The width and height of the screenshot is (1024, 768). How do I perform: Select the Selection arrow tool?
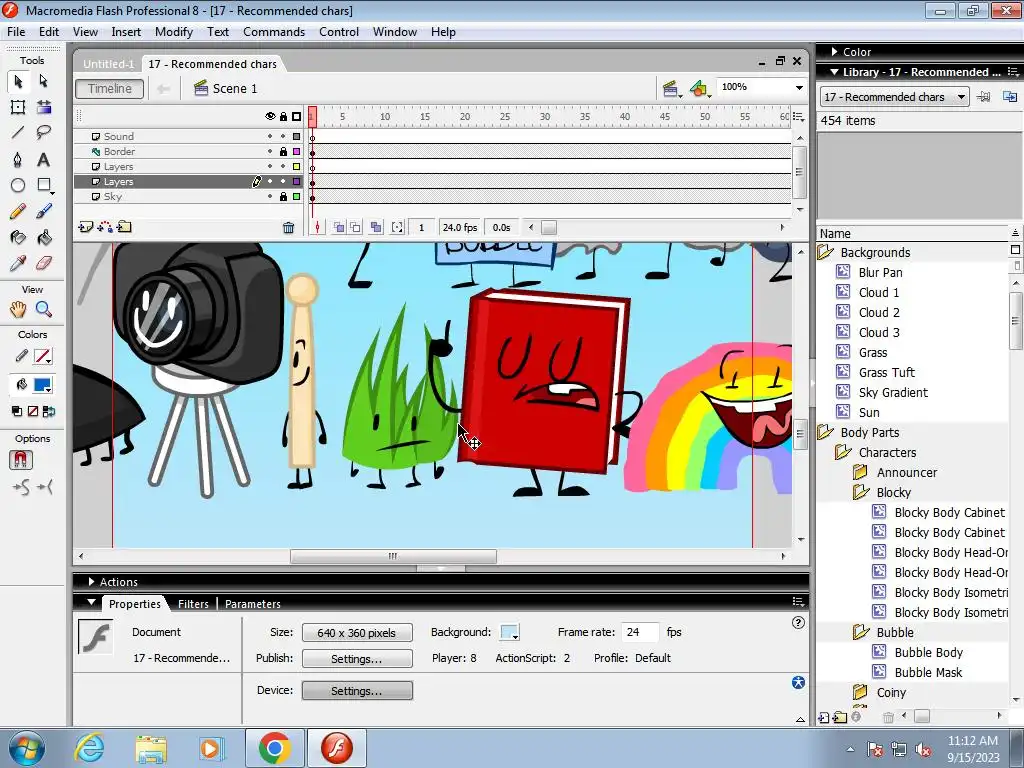tap(18, 81)
